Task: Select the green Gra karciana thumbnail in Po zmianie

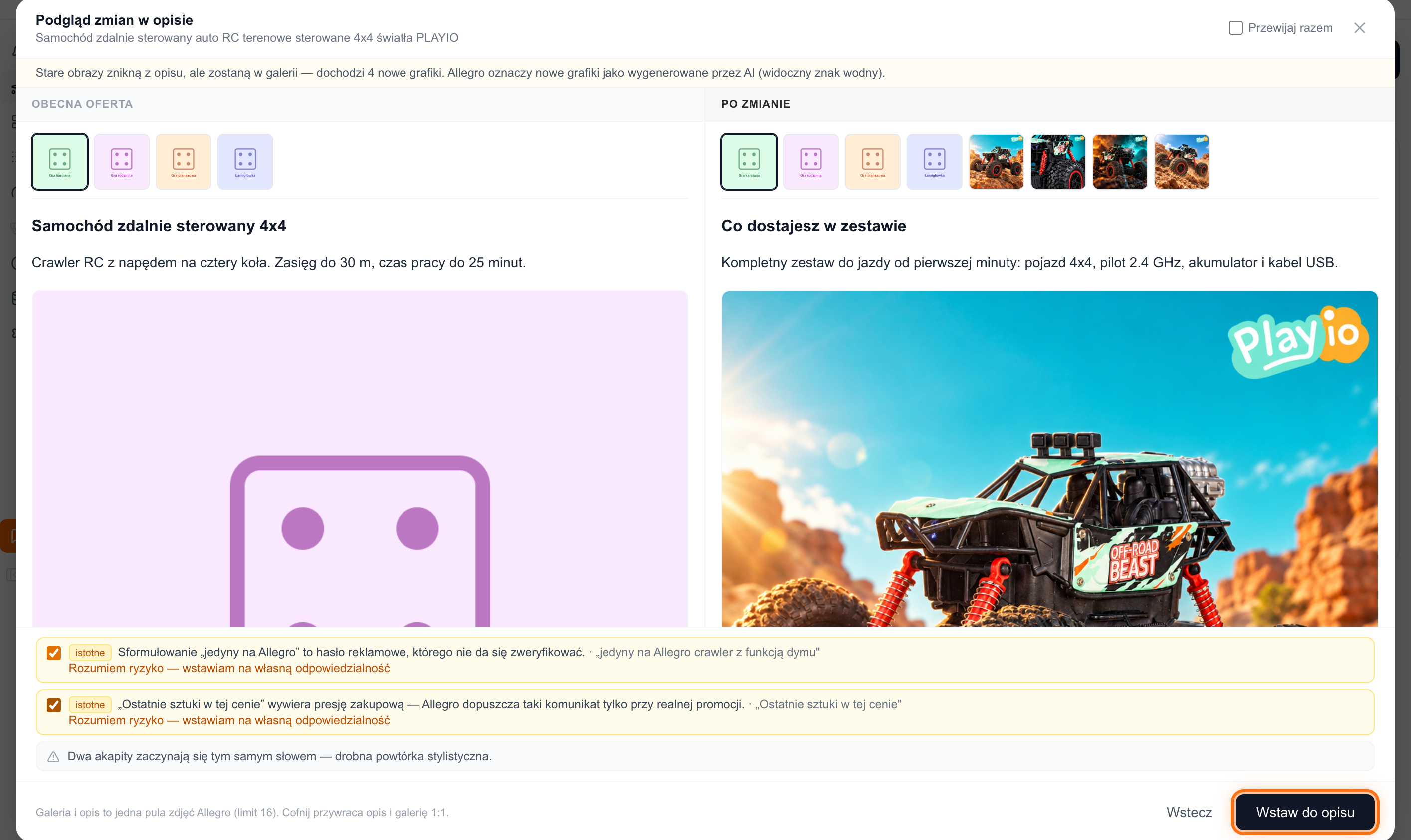Action: click(x=749, y=161)
